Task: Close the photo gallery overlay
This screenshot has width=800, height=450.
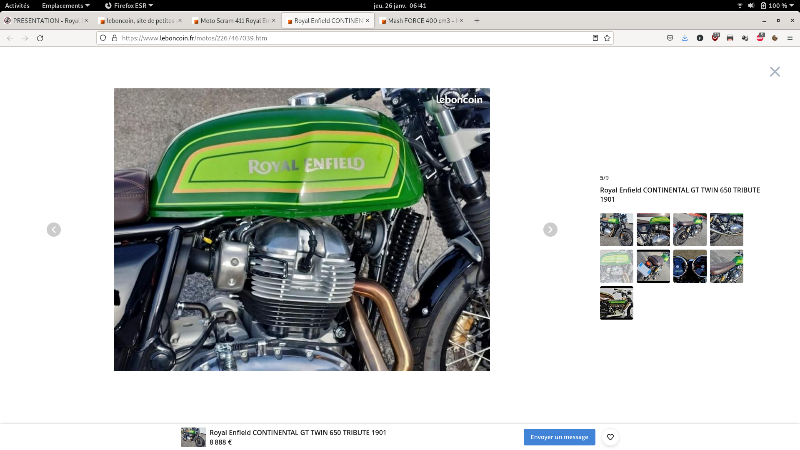Action: click(x=774, y=72)
